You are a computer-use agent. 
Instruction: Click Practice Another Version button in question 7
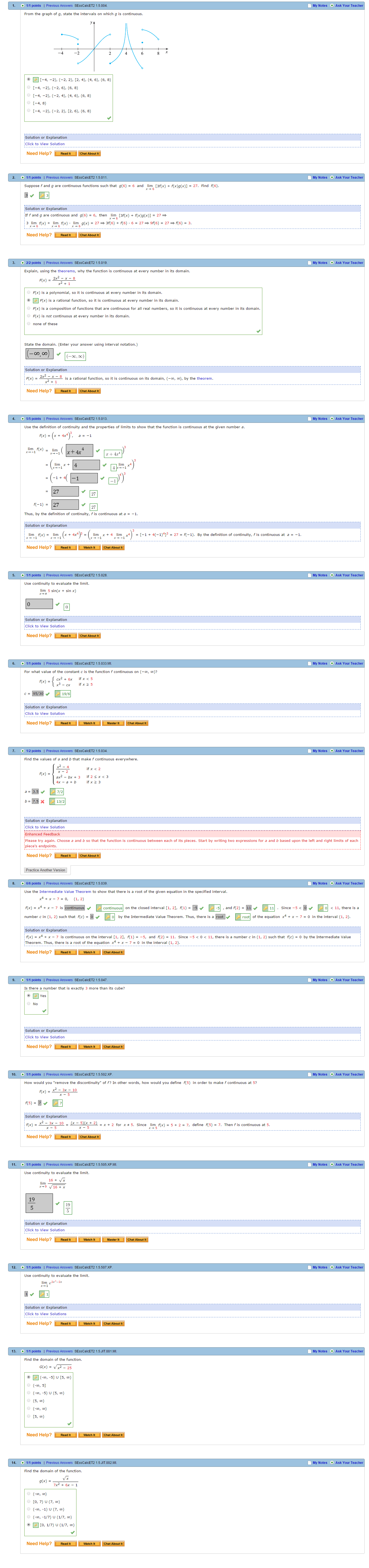(x=46, y=870)
